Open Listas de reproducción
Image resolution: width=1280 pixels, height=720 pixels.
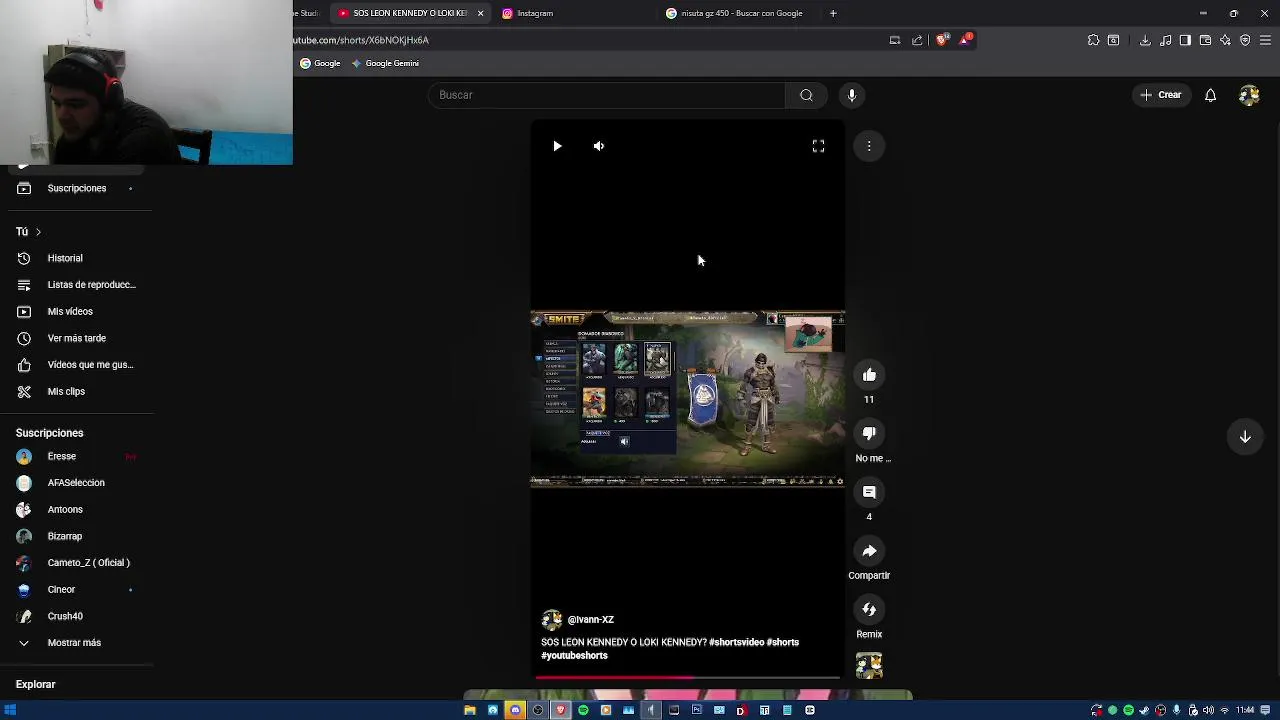tap(76, 285)
